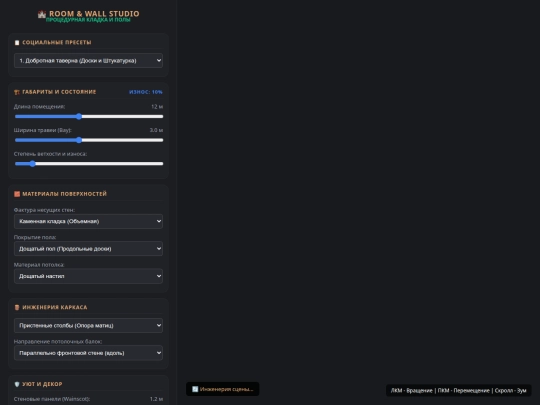Click the Фактура несущих стен label
Viewport: 540px width, 405px height.
[44, 210]
